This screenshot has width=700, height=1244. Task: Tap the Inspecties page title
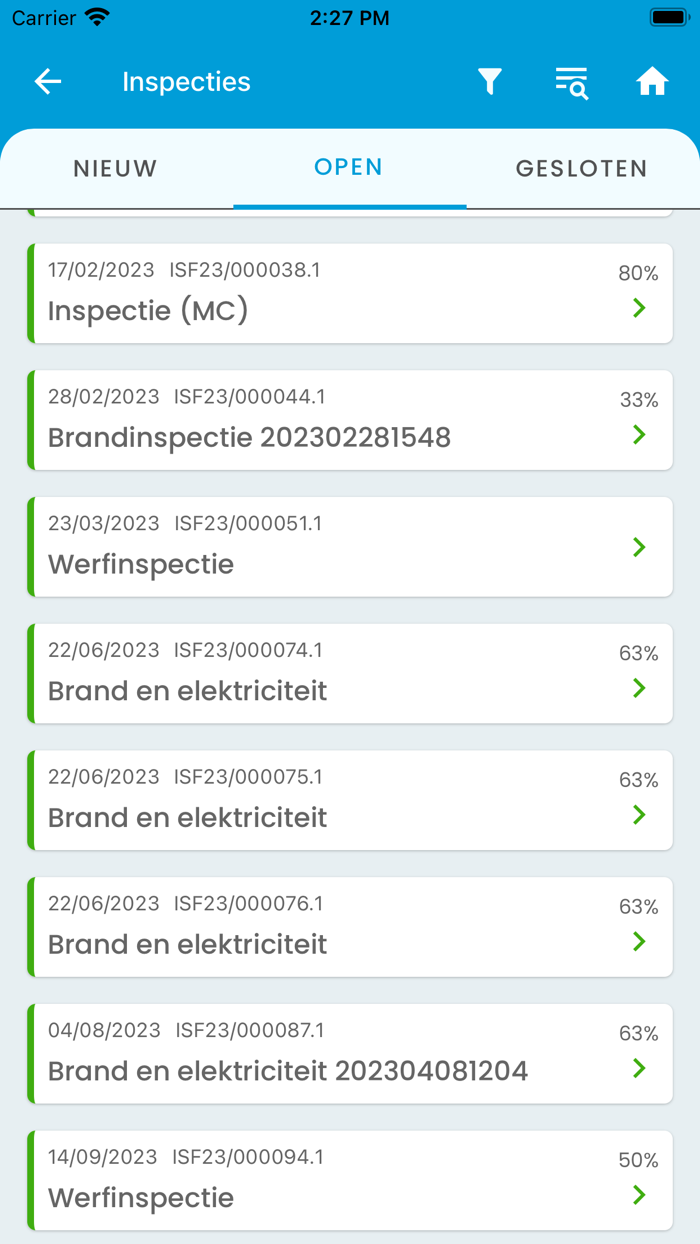(186, 82)
